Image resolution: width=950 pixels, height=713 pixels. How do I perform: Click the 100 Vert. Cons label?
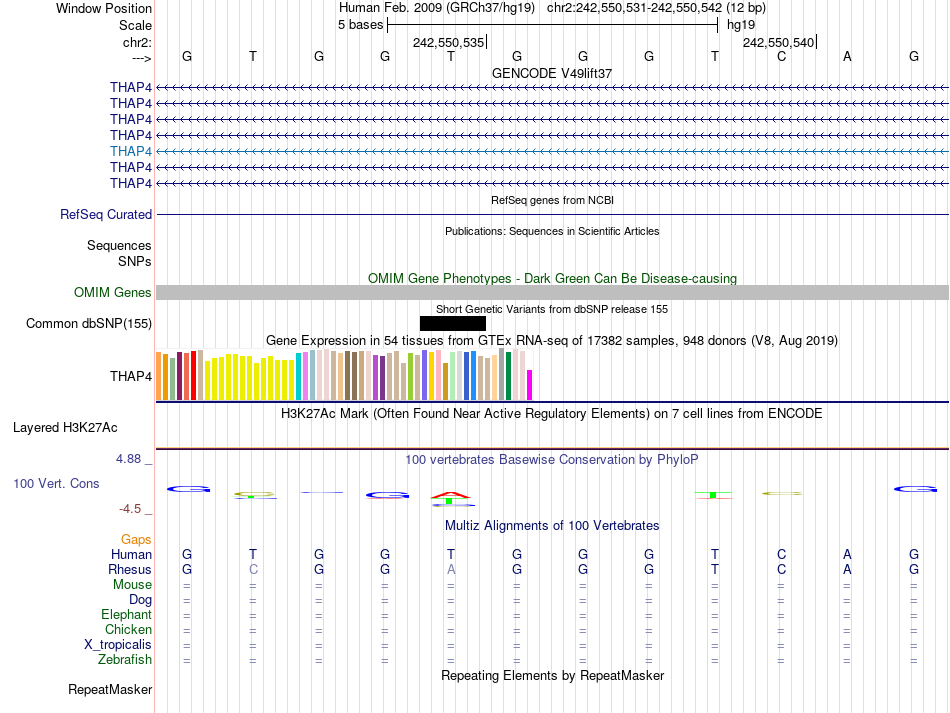[56, 483]
